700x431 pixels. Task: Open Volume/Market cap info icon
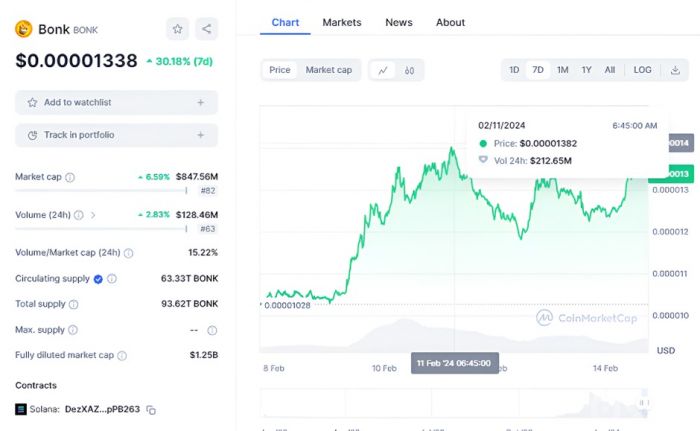129,253
